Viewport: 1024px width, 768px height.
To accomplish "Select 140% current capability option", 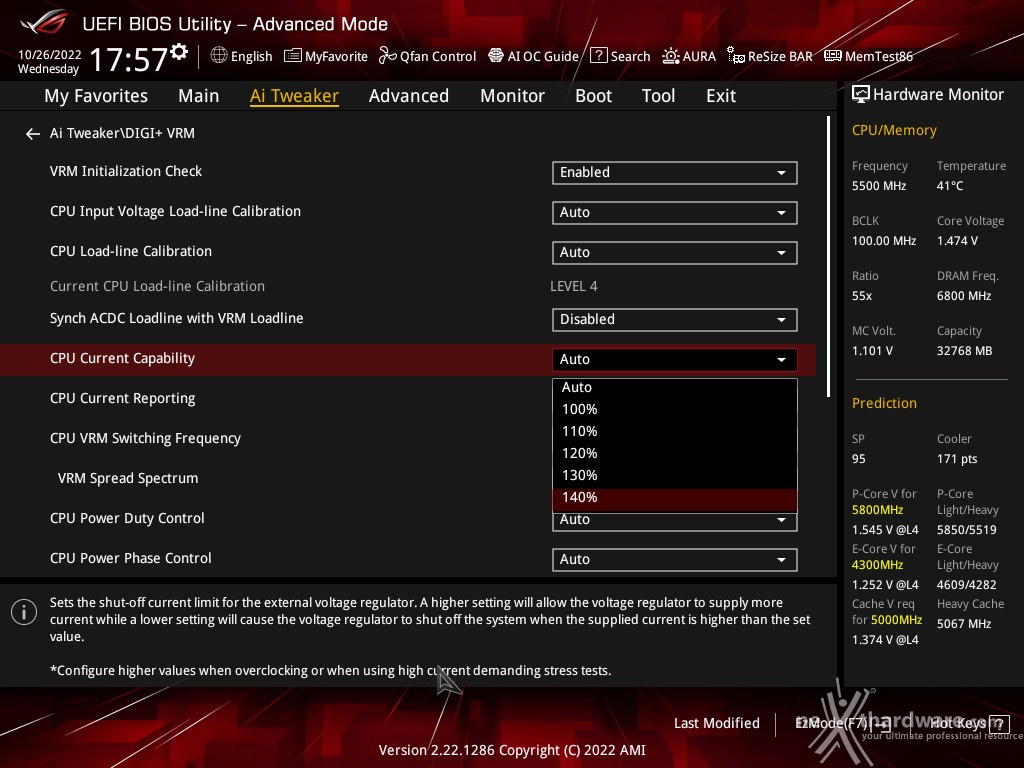I will pyautogui.click(x=675, y=498).
